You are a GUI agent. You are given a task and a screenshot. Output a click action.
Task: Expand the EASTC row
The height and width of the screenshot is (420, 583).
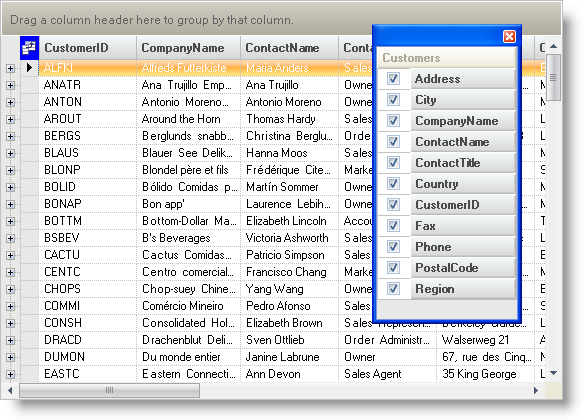(x=10, y=374)
